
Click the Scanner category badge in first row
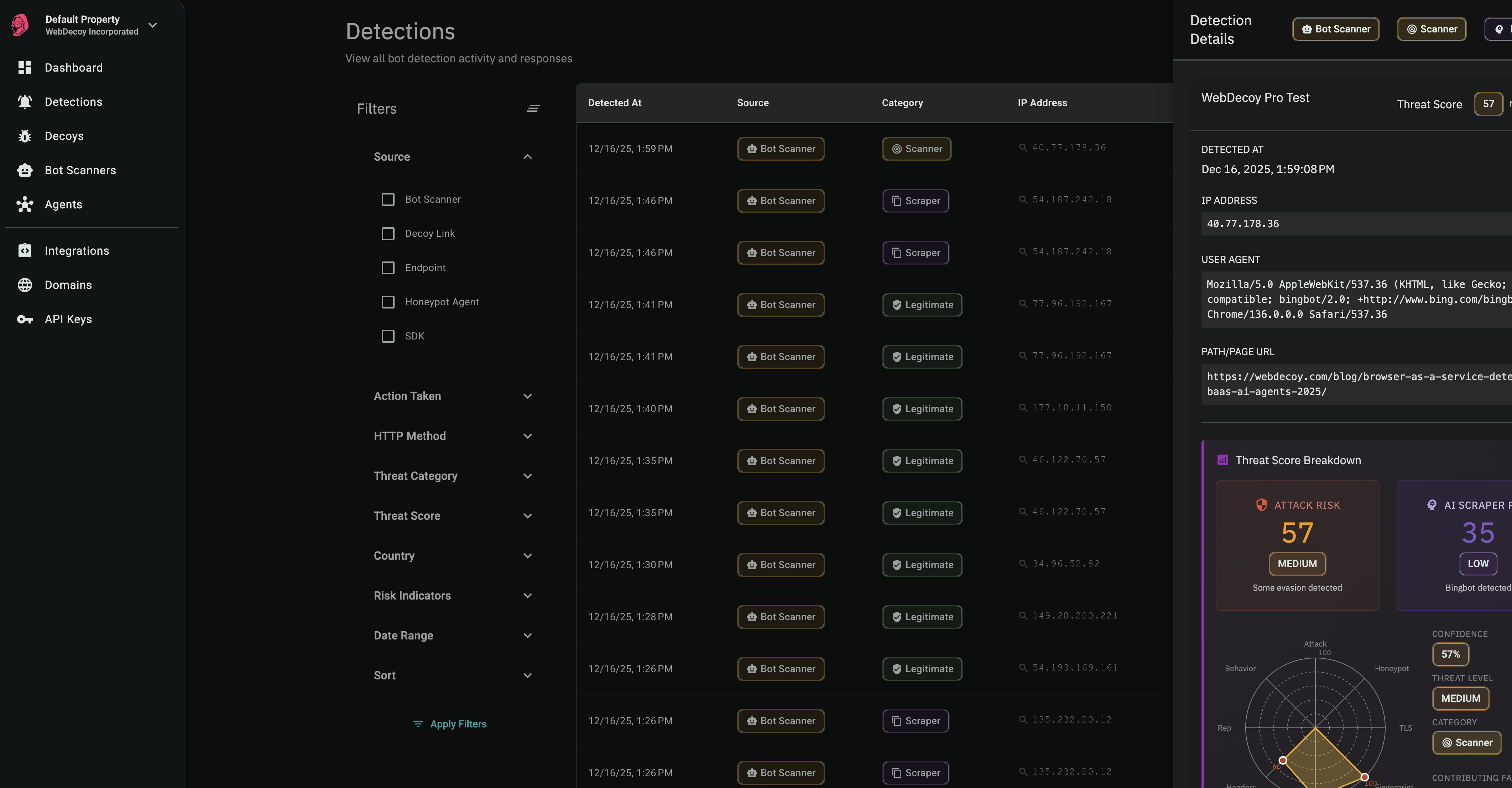click(x=916, y=149)
